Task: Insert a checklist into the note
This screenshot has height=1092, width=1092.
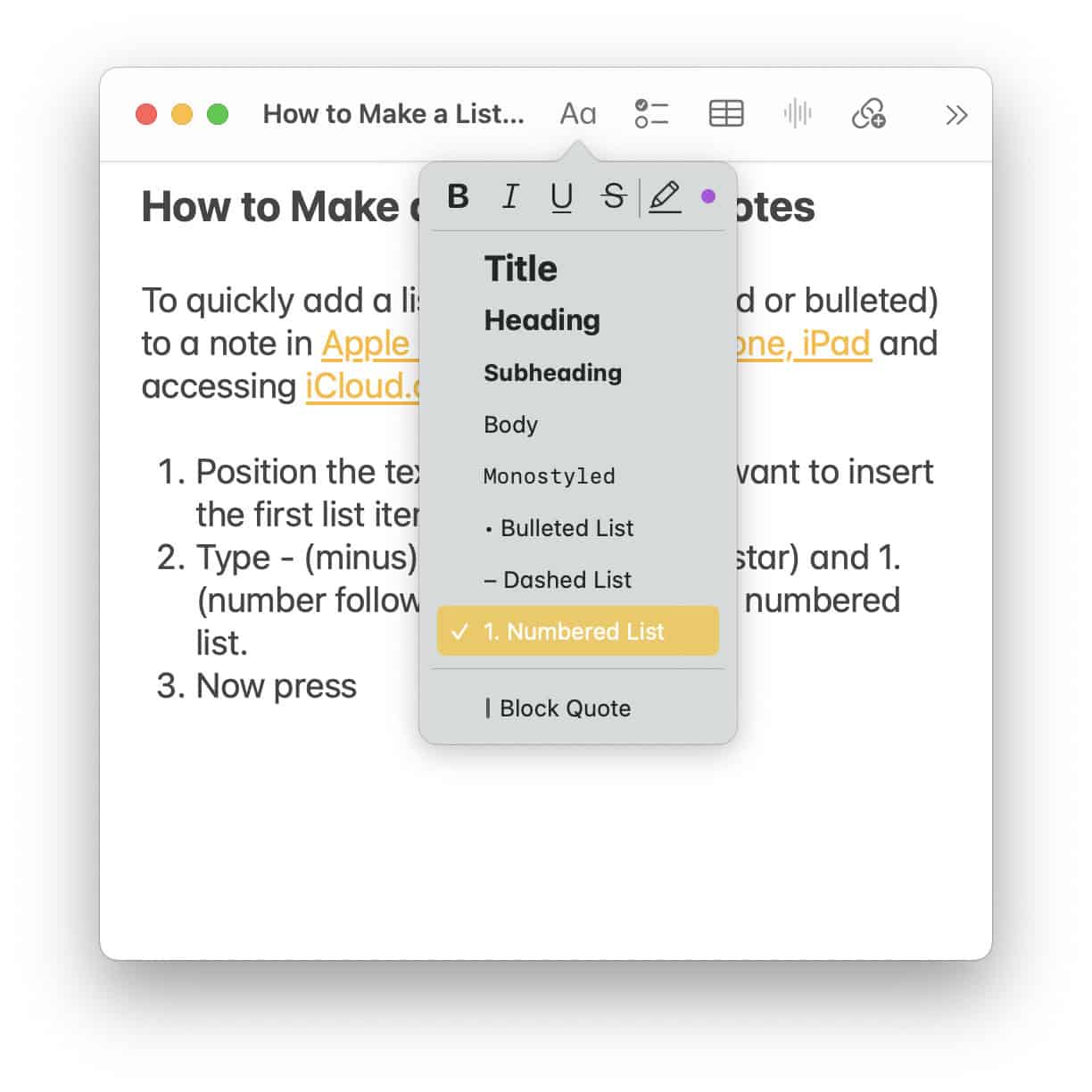Action: [x=651, y=113]
